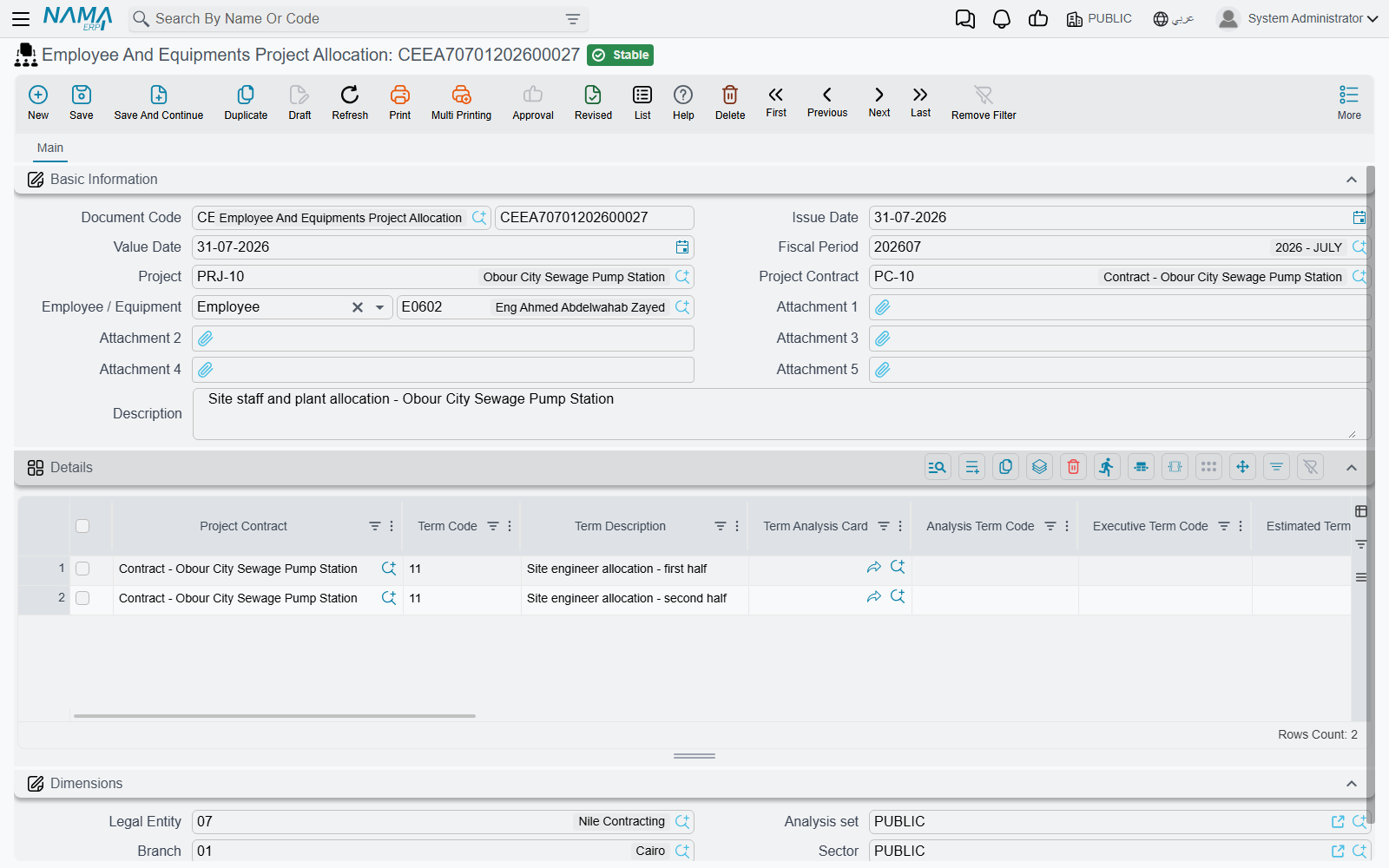Click the search-list icon in Details toolbar
The width and height of the screenshot is (1389, 868).
click(938, 467)
